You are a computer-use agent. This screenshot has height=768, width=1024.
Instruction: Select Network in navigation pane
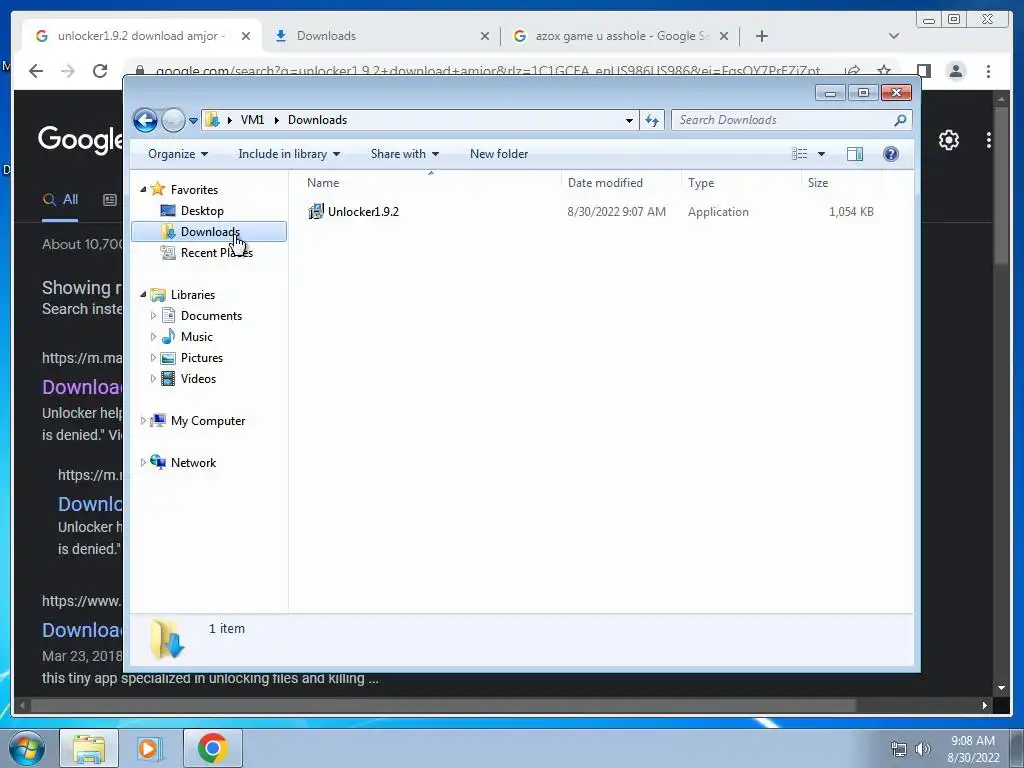[193, 463]
